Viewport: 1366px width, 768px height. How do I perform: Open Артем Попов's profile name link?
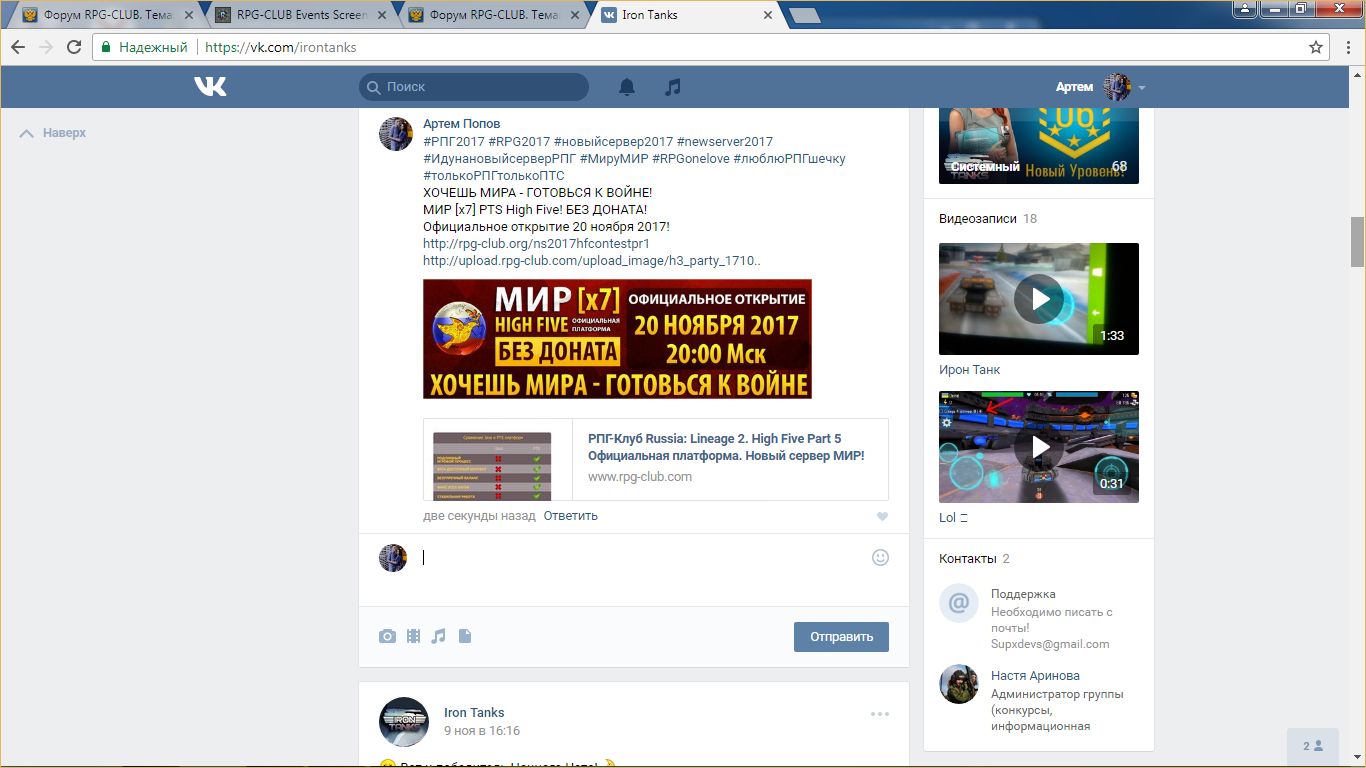(461, 124)
